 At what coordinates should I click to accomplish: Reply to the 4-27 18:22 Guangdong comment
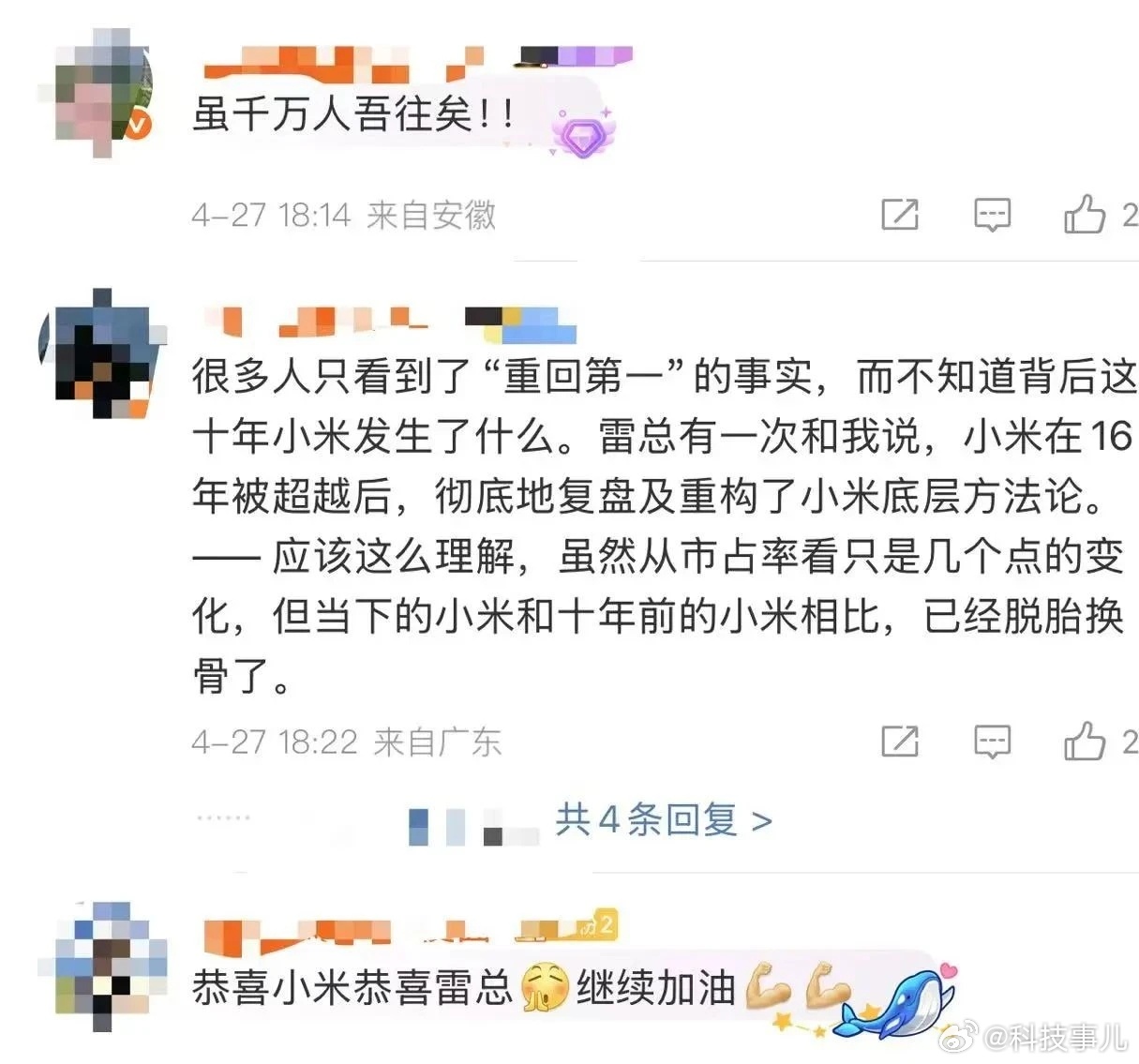[992, 742]
